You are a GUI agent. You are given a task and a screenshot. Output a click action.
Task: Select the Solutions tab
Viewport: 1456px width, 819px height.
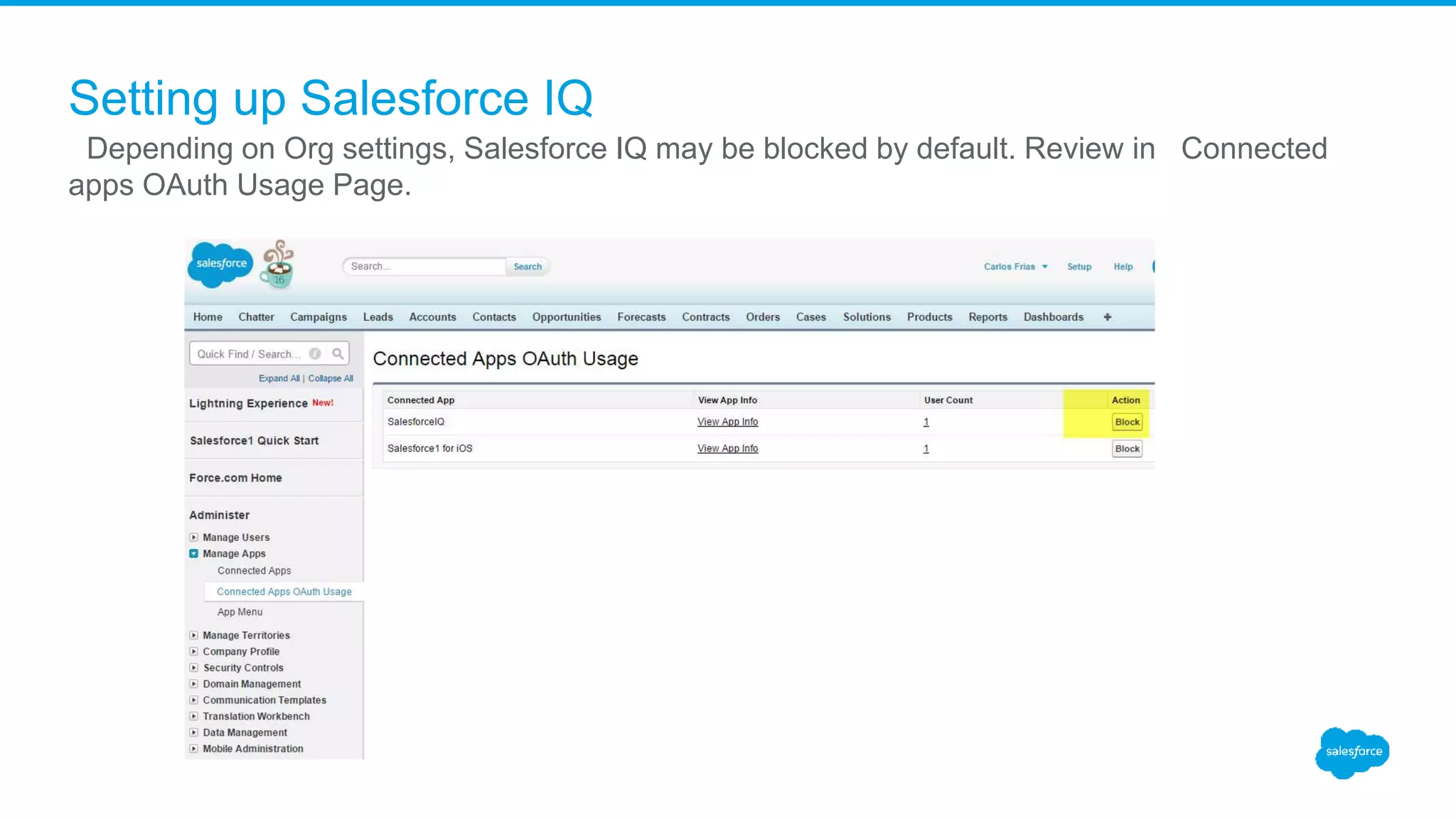(867, 317)
